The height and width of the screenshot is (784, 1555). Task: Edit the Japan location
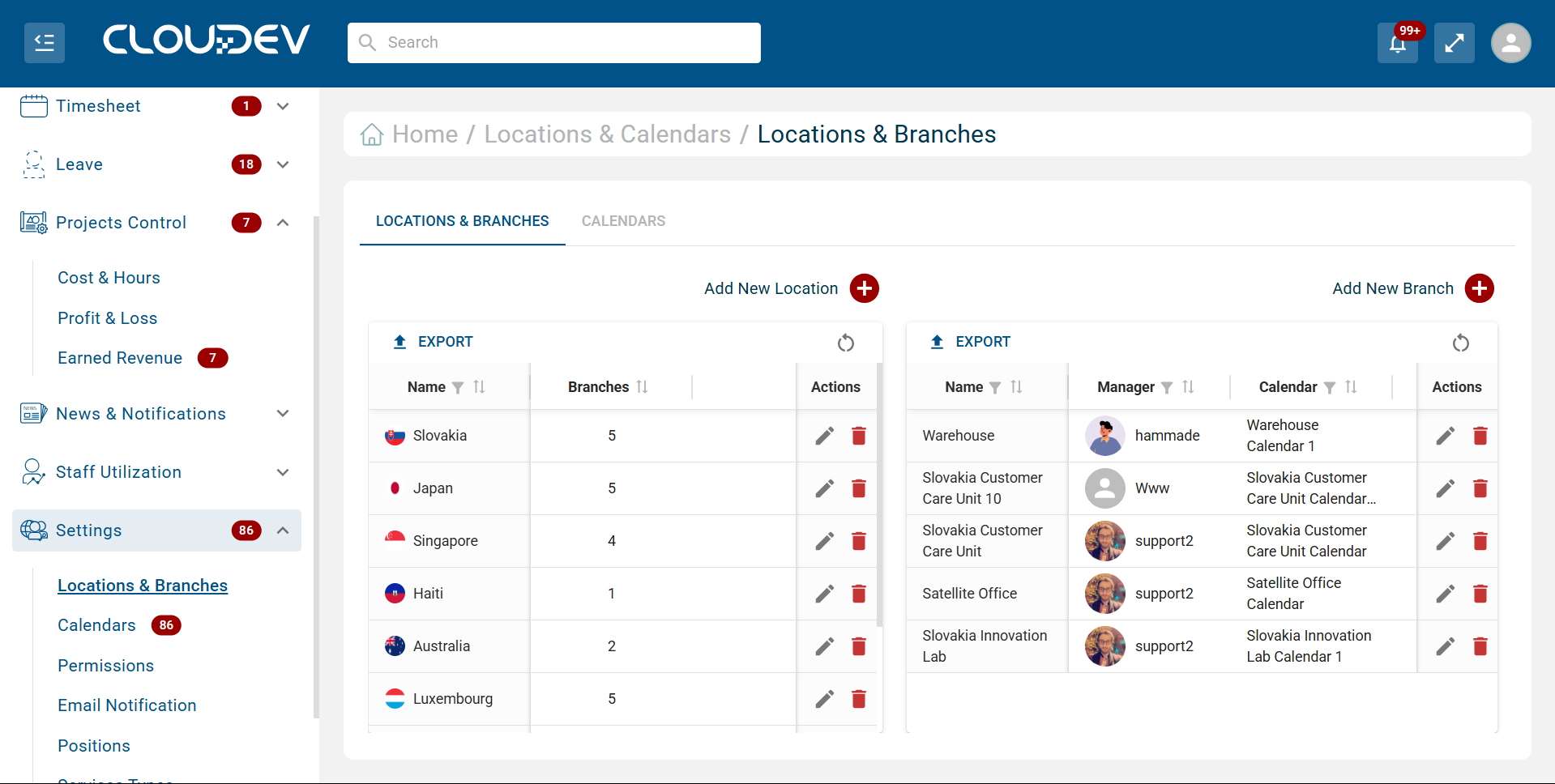click(x=825, y=488)
